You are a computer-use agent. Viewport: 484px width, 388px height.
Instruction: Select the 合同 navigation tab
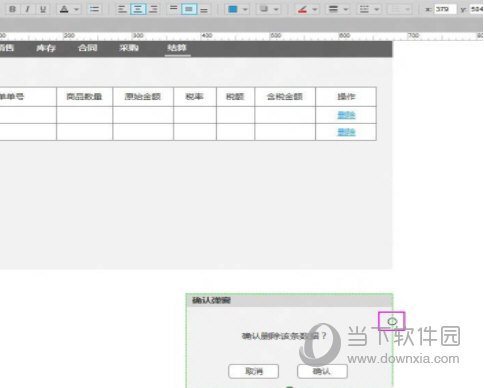[x=88, y=48]
